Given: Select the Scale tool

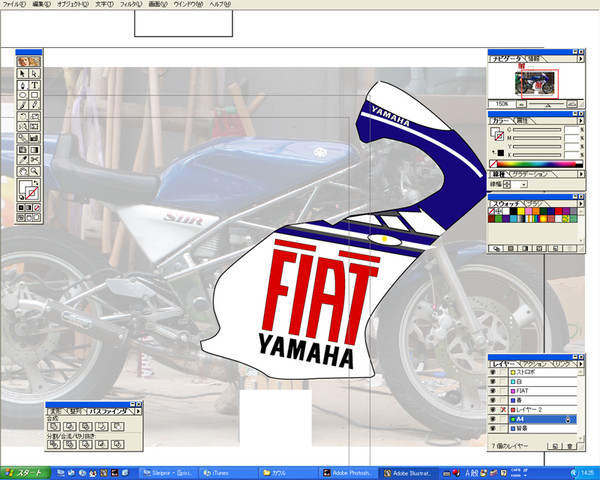Looking at the screenshot, I should point(34,116).
